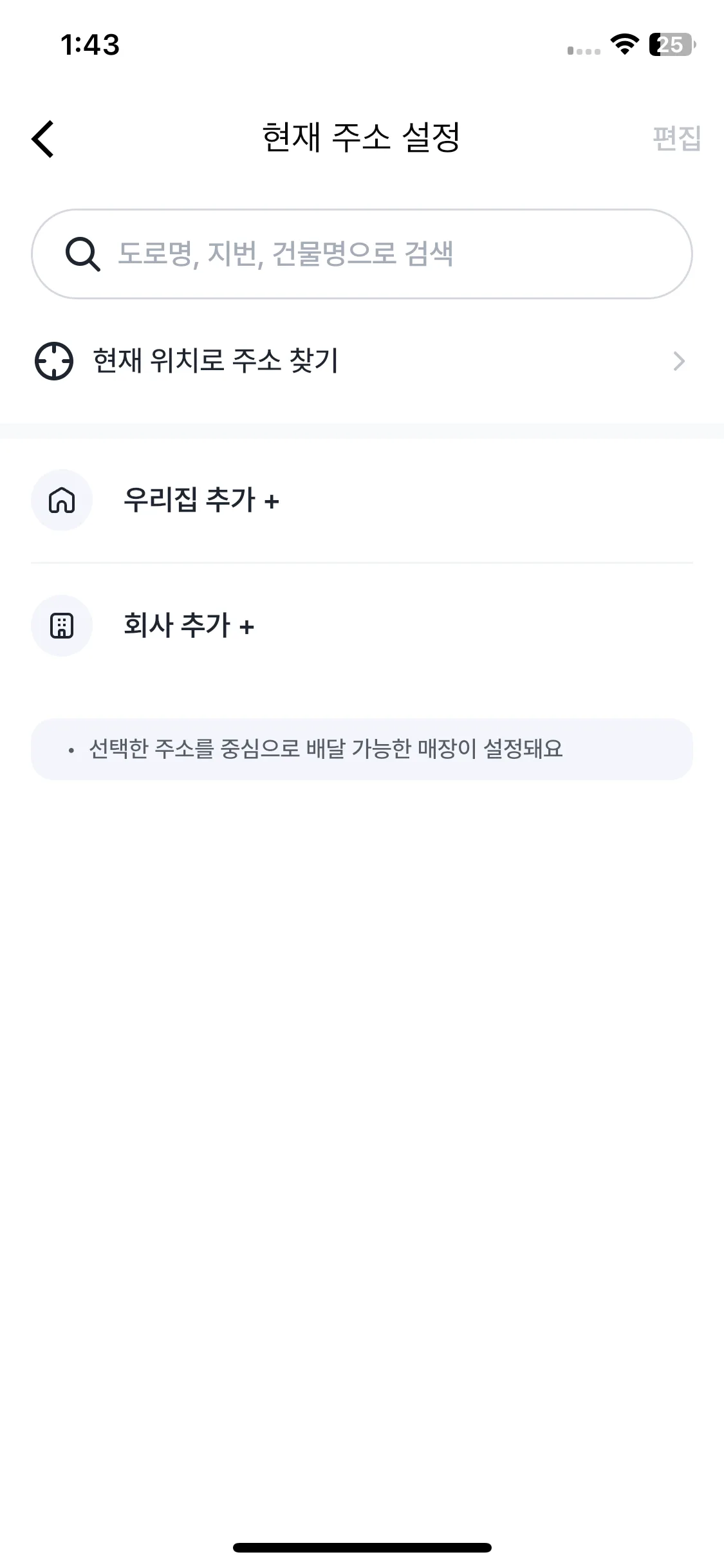The width and height of the screenshot is (724, 1568).
Task: Tap the home indicator bar at the bottom
Action: pyautogui.click(x=362, y=1547)
